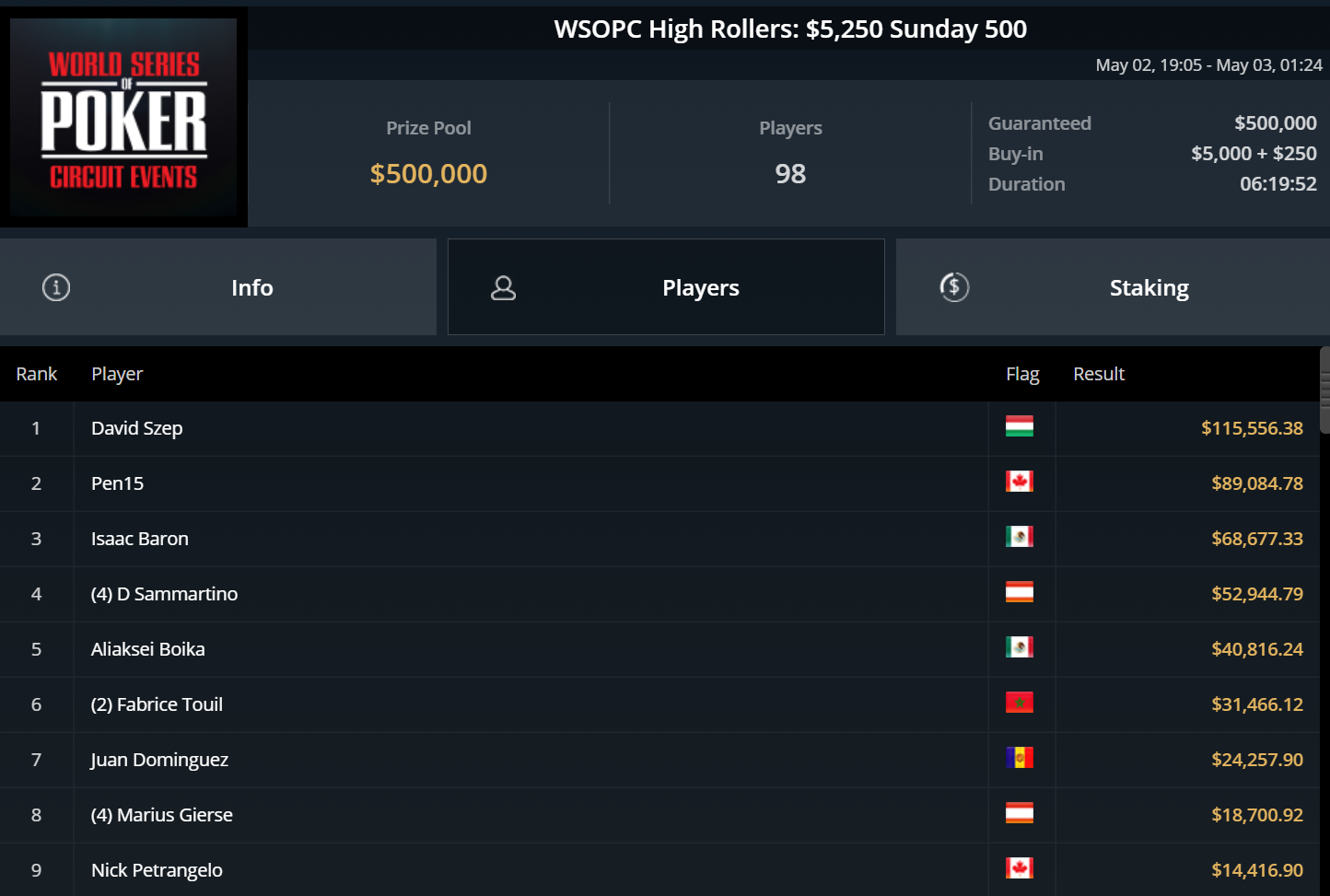The height and width of the screenshot is (896, 1330).
Task: Select player David Szep's name
Action: point(137,428)
